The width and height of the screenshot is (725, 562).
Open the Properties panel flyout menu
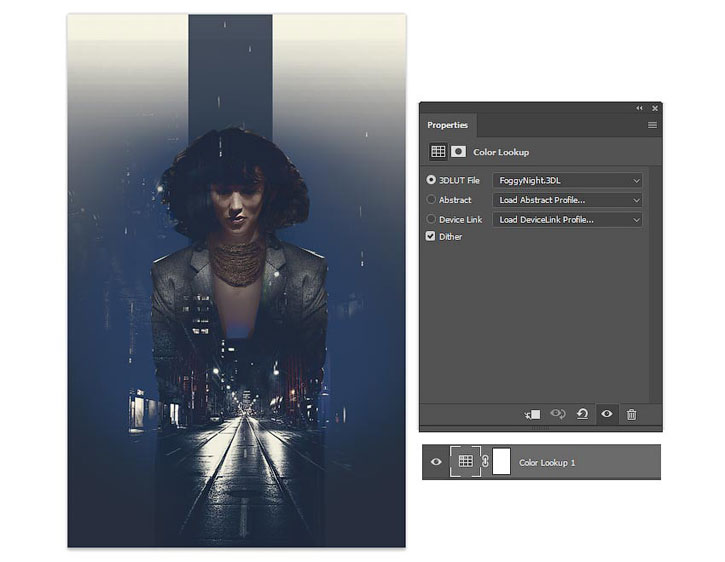pos(652,125)
